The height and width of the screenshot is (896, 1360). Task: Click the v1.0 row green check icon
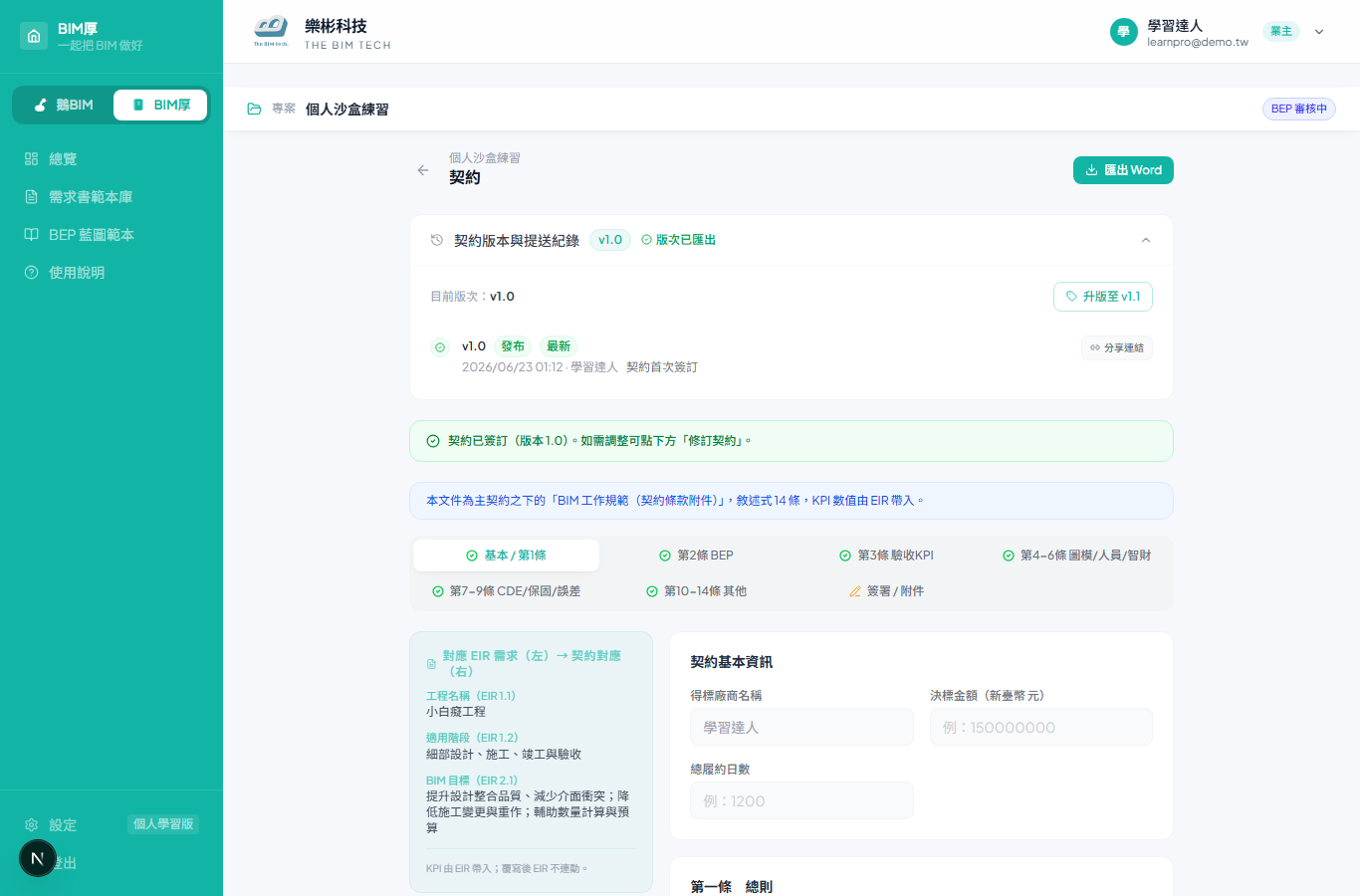pyautogui.click(x=440, y=347)
